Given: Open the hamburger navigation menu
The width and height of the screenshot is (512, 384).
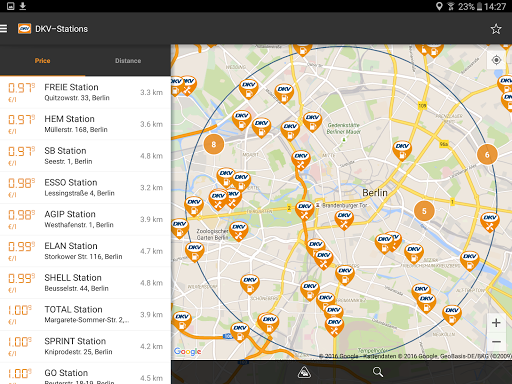Looking at the screenshot, I should click(4, 29).
